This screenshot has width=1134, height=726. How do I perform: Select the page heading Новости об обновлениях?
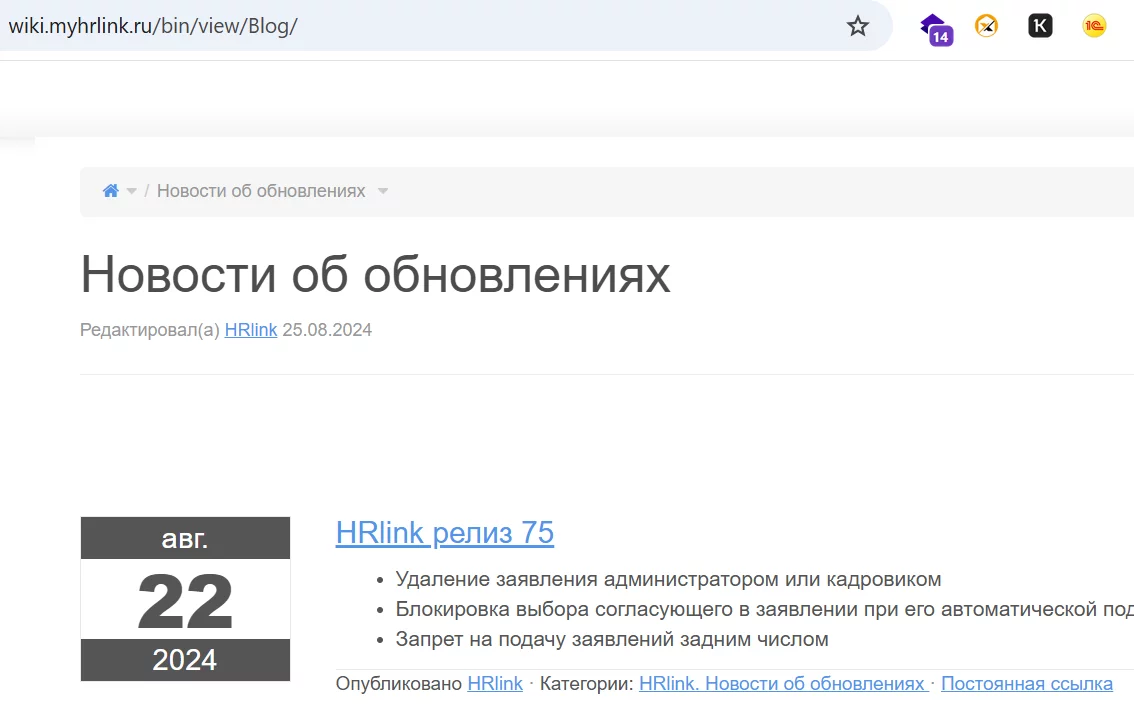pyautogui.click(x=375, y=275)
